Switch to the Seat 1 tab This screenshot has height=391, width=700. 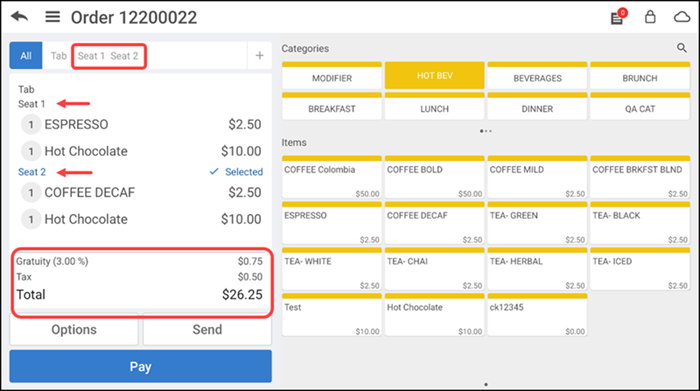[x=91, y=56]
